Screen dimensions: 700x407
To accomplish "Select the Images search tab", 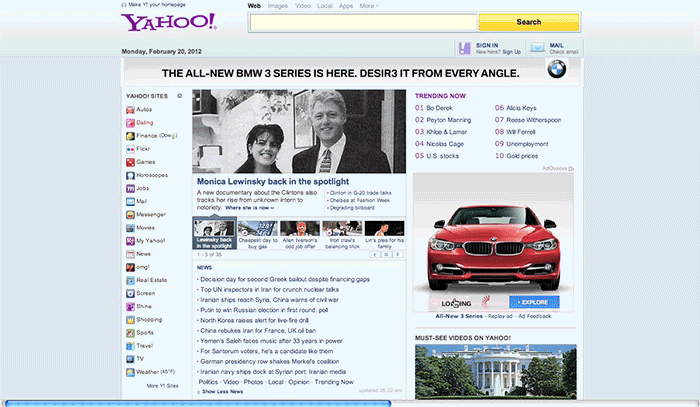I will [x=278, y=6].
